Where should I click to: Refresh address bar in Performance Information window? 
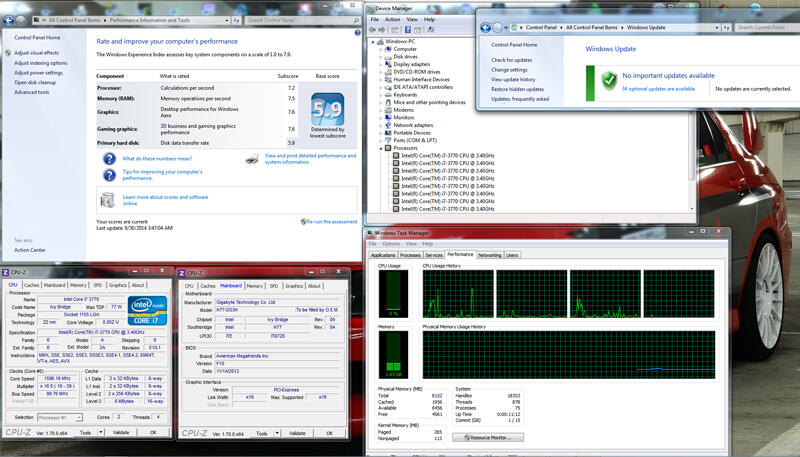(x=237, y=20)
